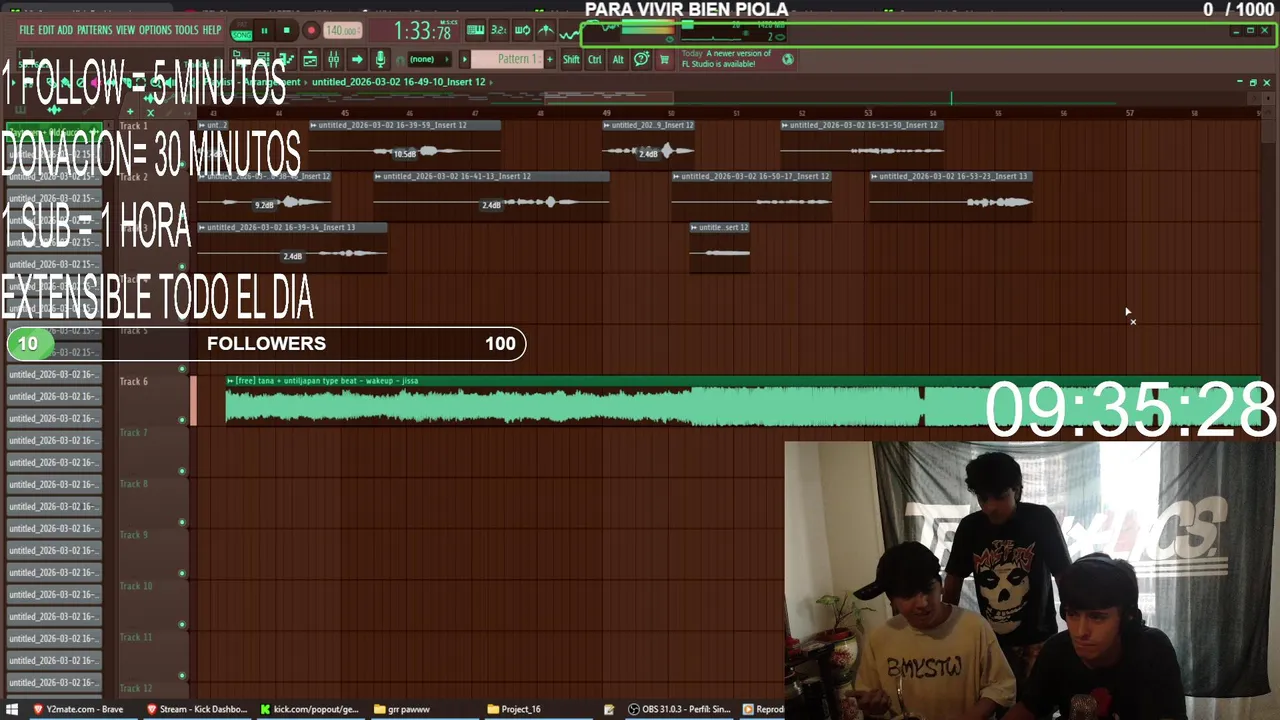Click the headphones icon beside the (none) selector
The height and width of the screenshot is (720, 1280).
[400, 59]
